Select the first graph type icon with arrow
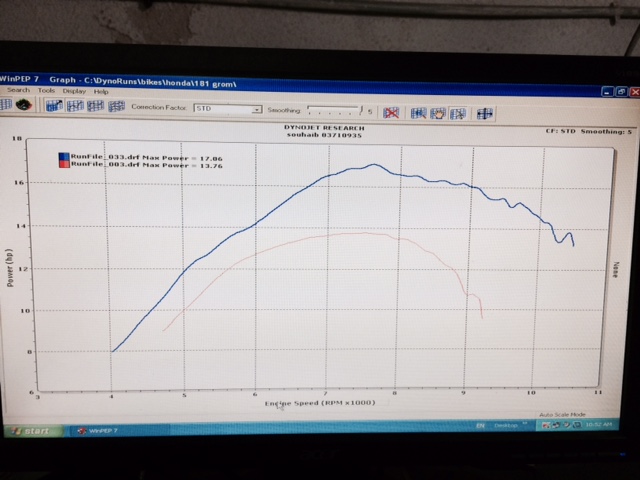The width and height of the screenshot is (640, 480). (54, 106)
